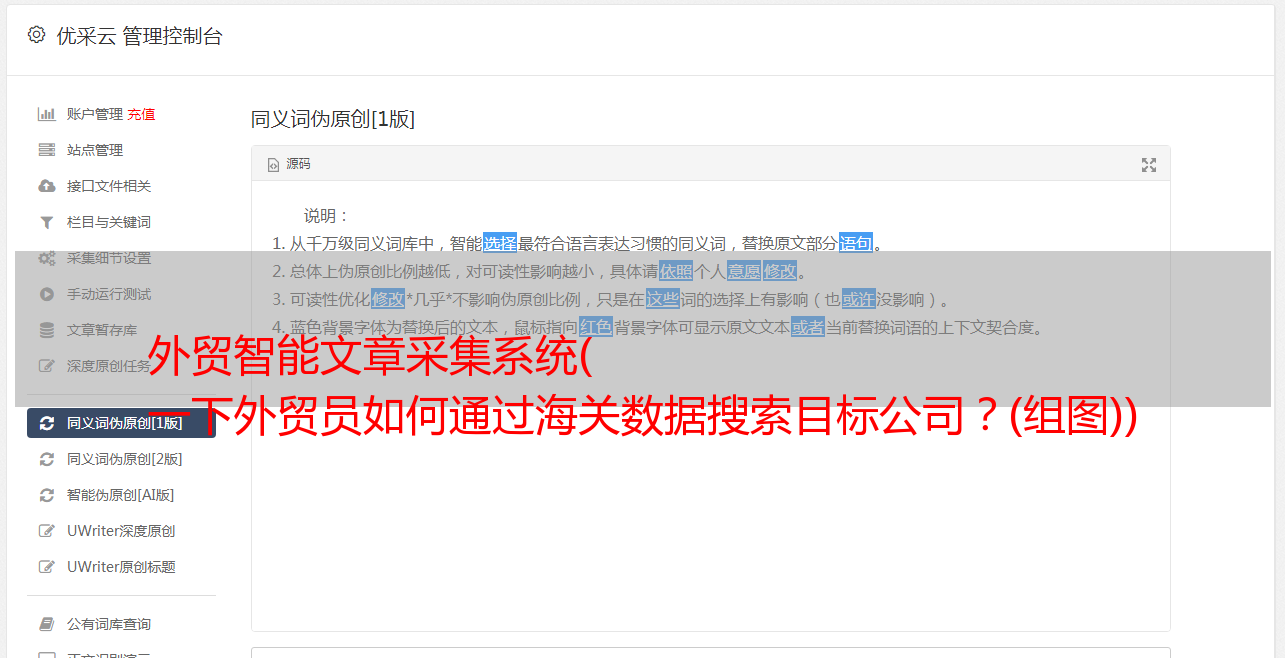Click the gear icon beside 优采云 管理控制台
The image size is (1285, 658).
[37, 35]
